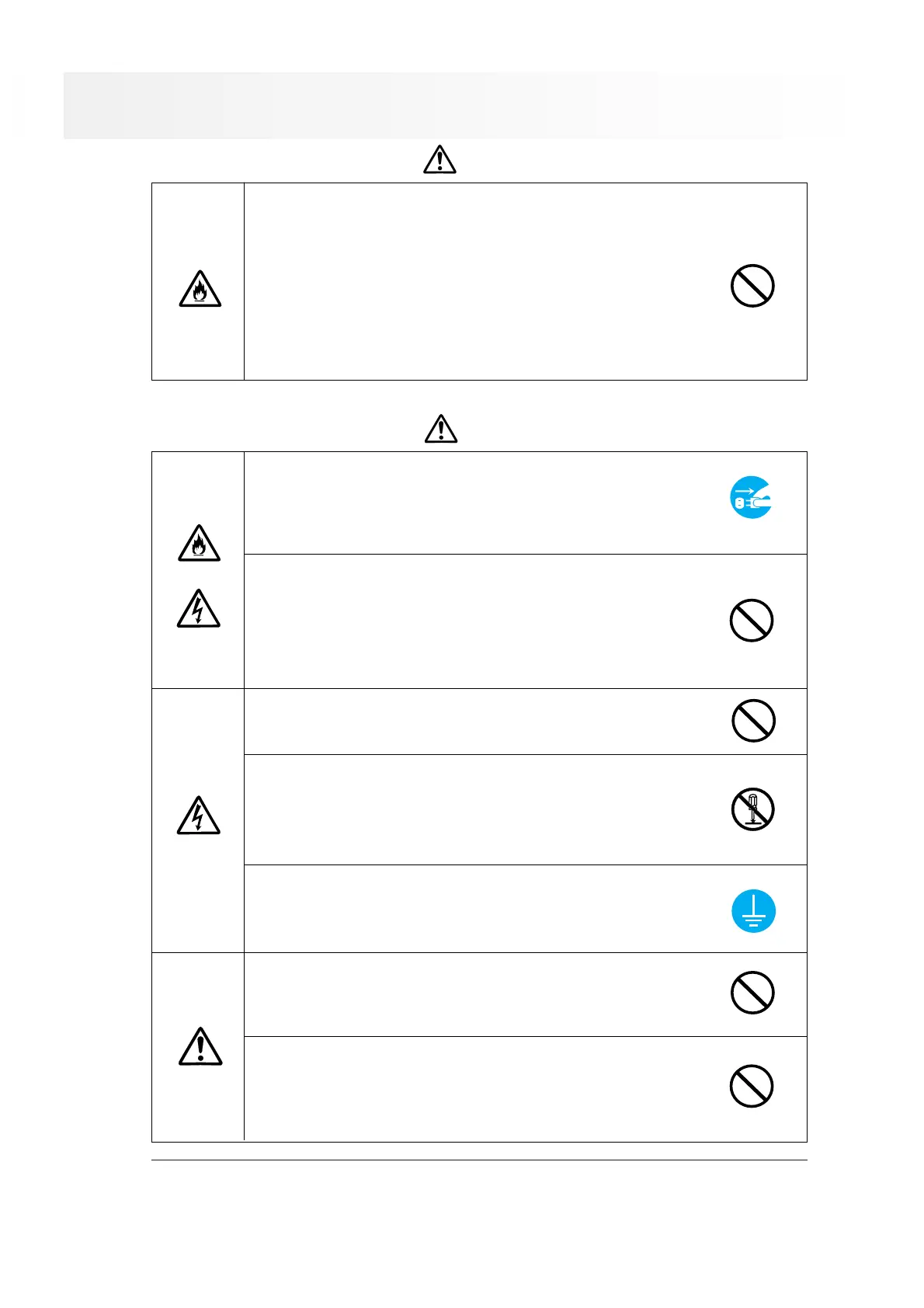Click the bottom-most prohibition circle
The height and width of the screenshot is (1308, 924).
(752, 1086)
